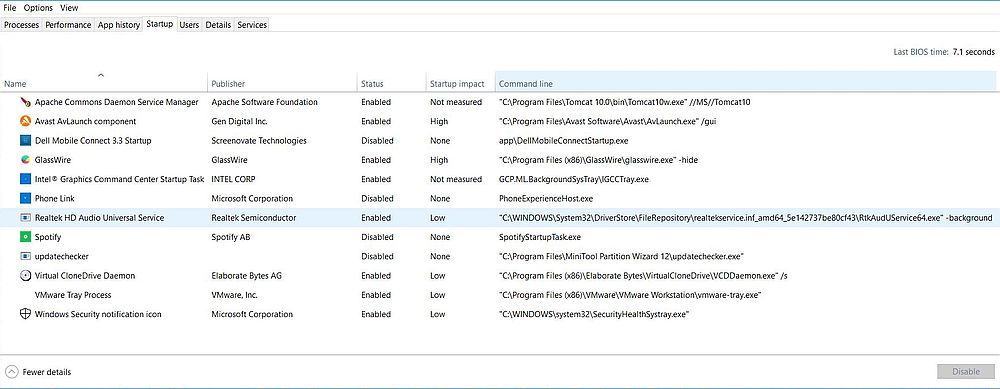Click the INTEL CORP publisher cell
The image size is (1000, 389).
point(233,179)
